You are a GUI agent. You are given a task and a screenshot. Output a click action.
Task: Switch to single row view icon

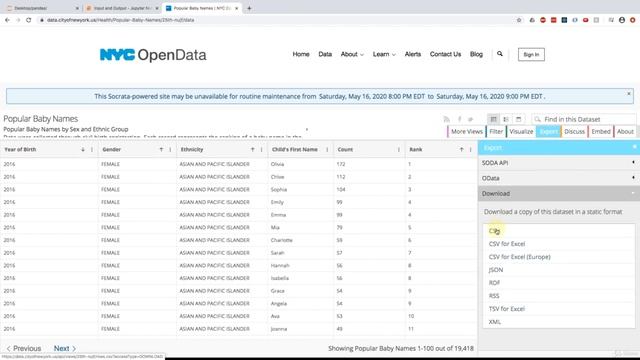pos(518,119)
